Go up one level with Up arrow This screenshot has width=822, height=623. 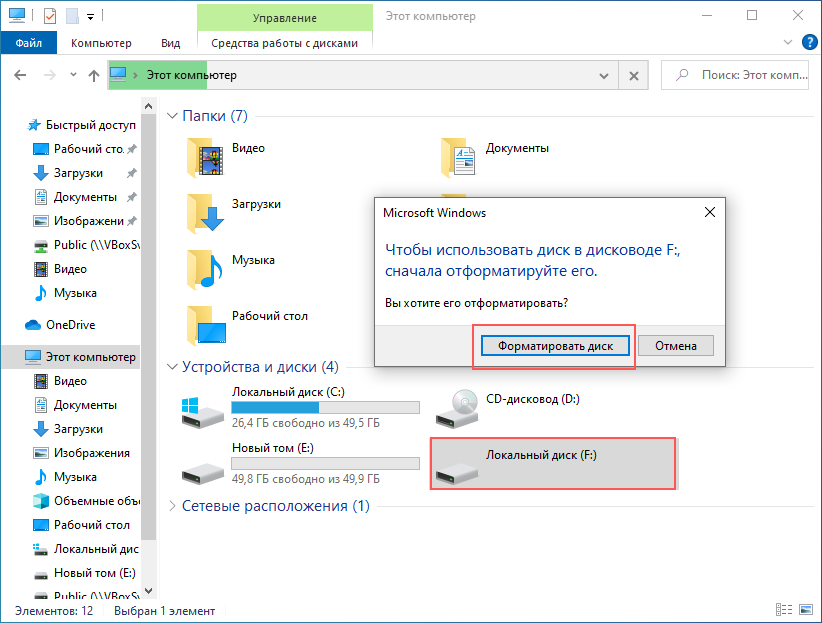94,75
